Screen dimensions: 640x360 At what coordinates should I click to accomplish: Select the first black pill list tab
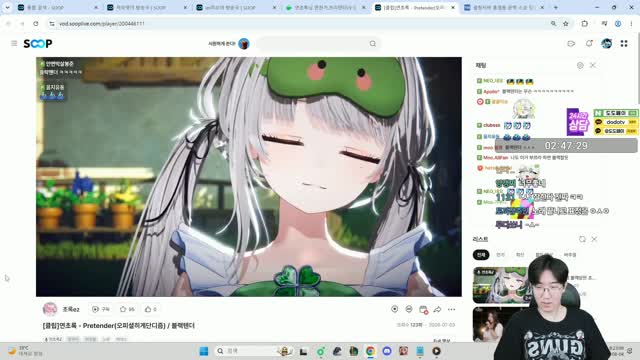[481, 255]
